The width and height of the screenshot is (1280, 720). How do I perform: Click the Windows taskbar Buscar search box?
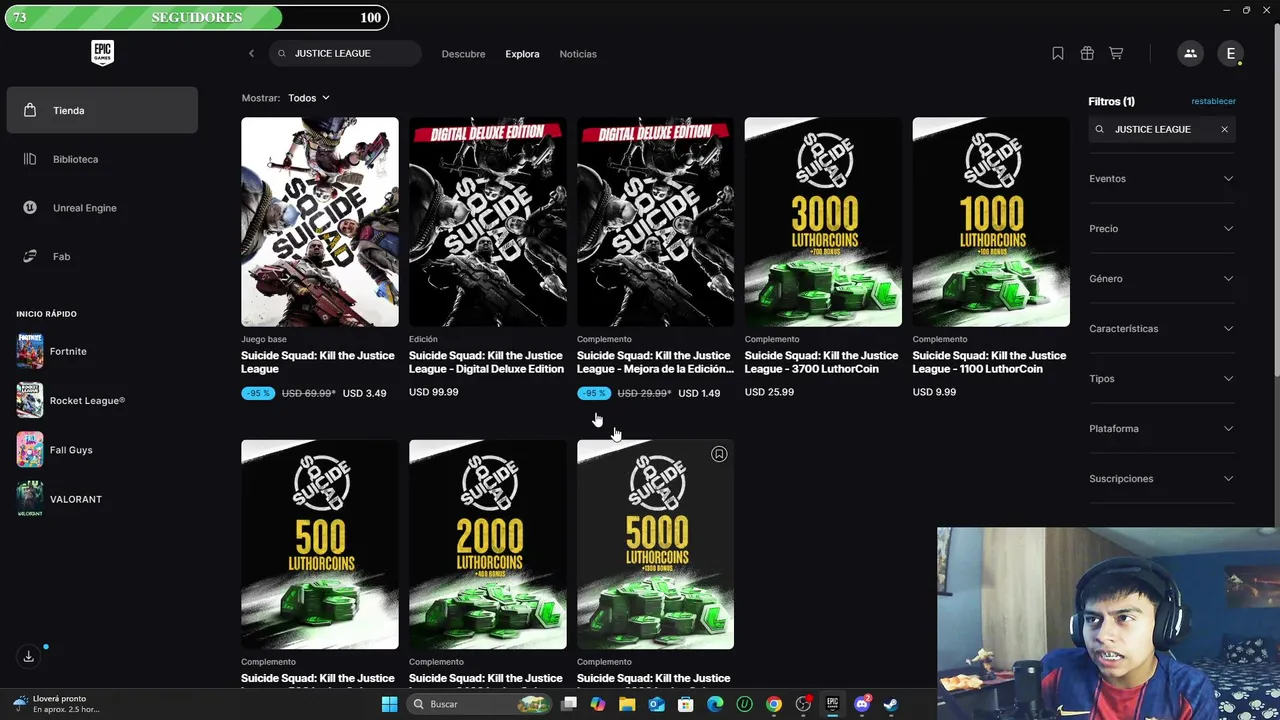(478, 704)
